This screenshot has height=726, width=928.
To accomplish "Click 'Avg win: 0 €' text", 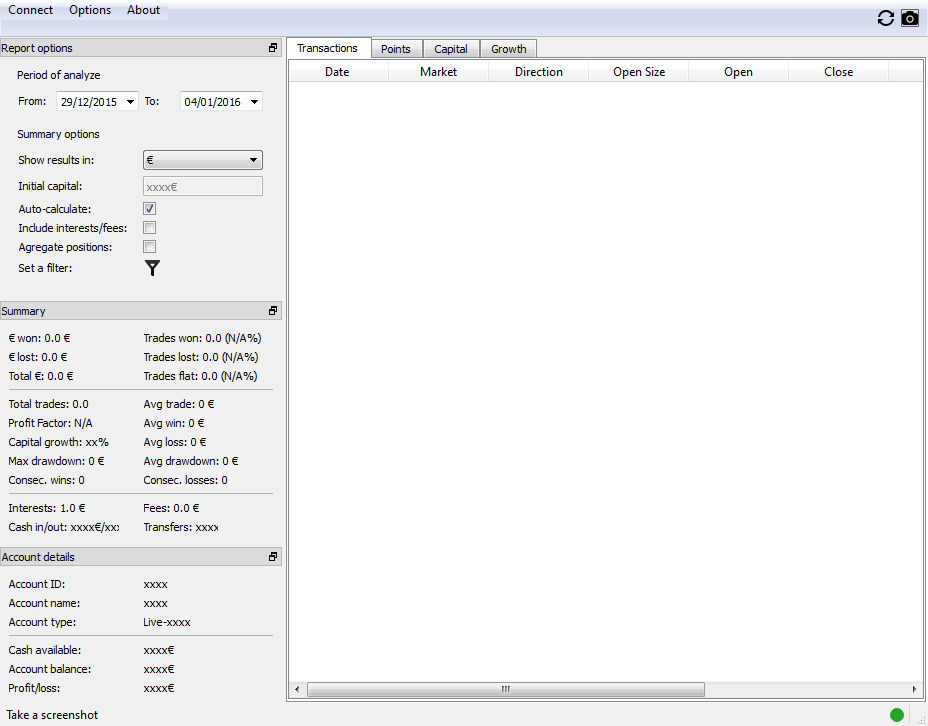I will pyautogui.click(x=174, y=423).
